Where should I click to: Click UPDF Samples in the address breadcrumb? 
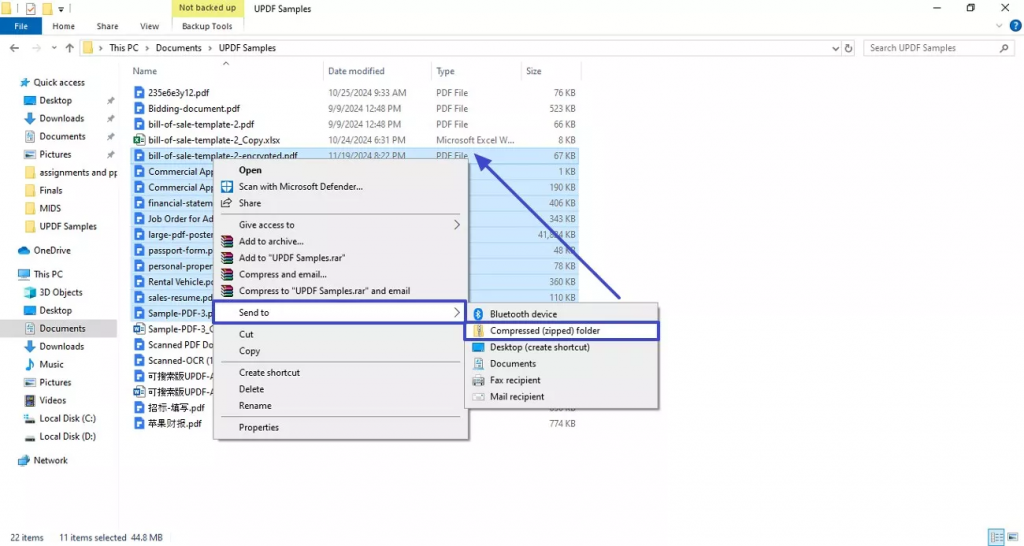(x=247, y=48)
